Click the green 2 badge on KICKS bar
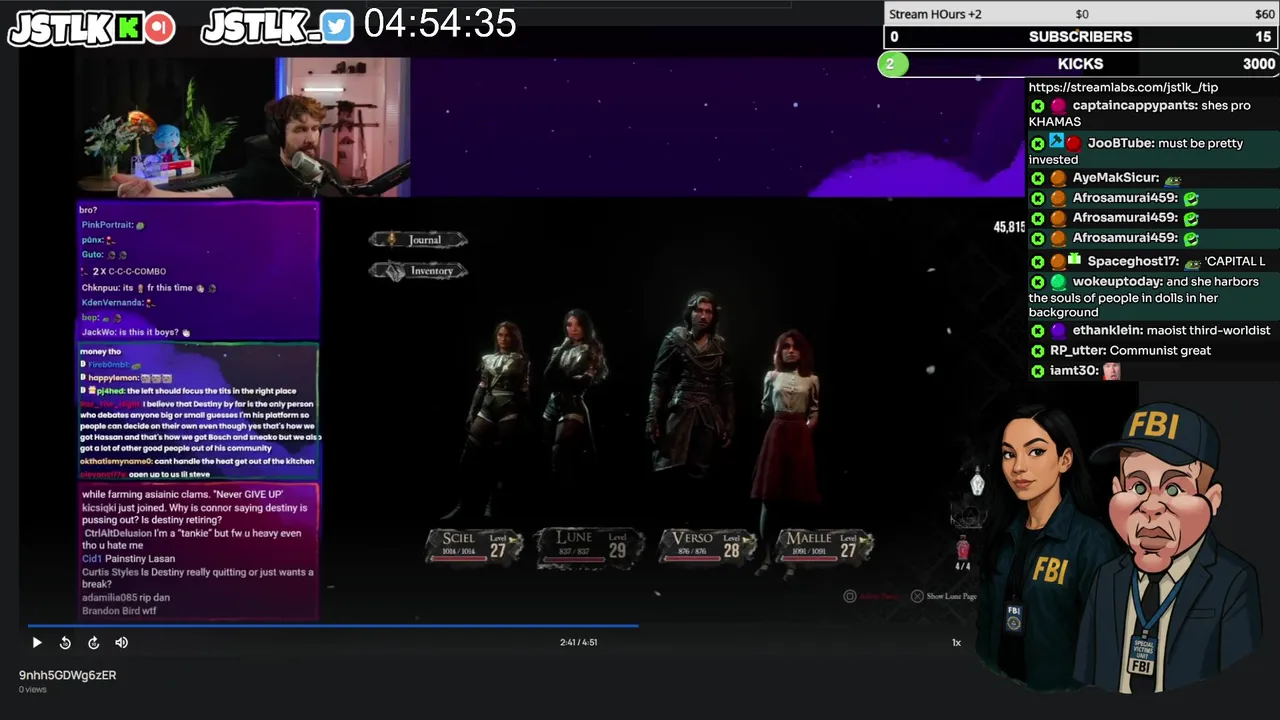Viewport: 1280px width, 720px height. coord(892,64)
